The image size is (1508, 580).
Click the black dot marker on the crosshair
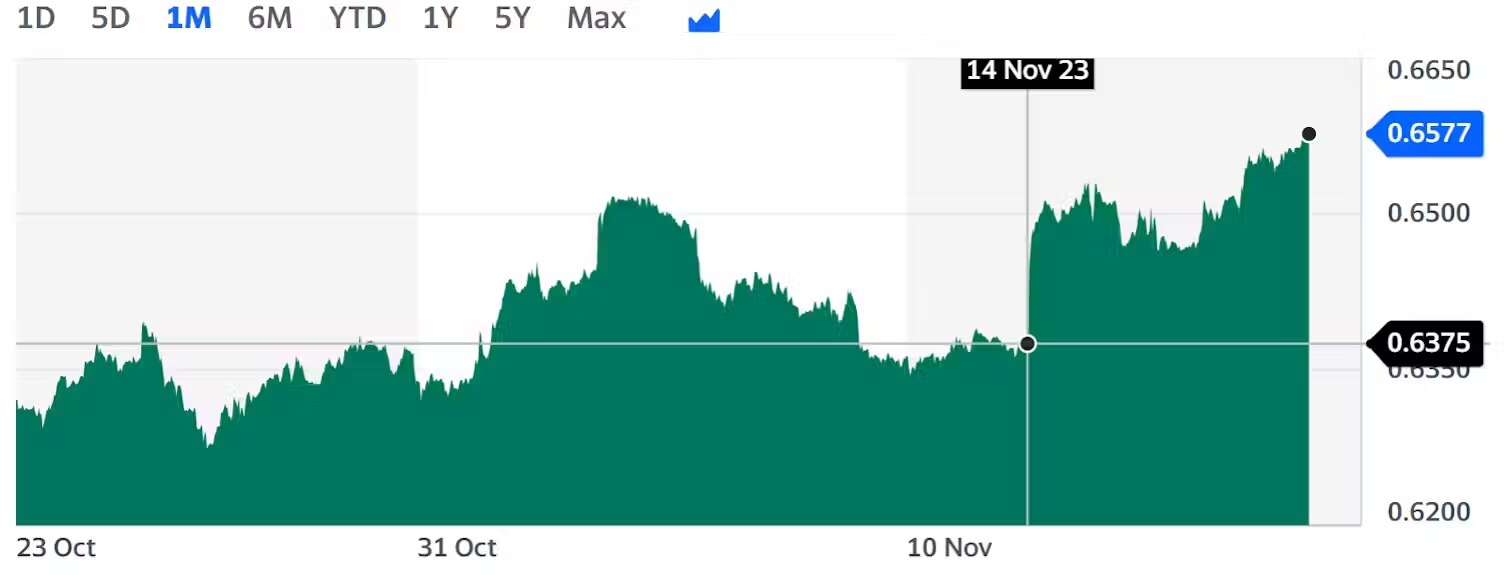click(x=1028, y=344)
